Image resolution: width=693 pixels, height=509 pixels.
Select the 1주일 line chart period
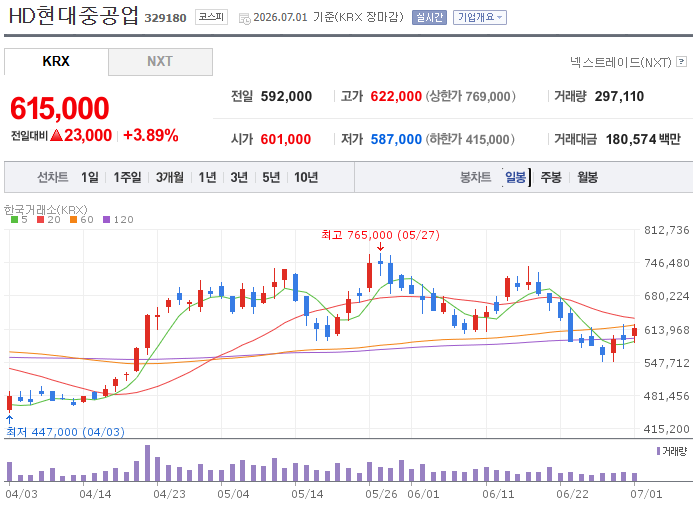pyautogui.click(x=127, y=177)
